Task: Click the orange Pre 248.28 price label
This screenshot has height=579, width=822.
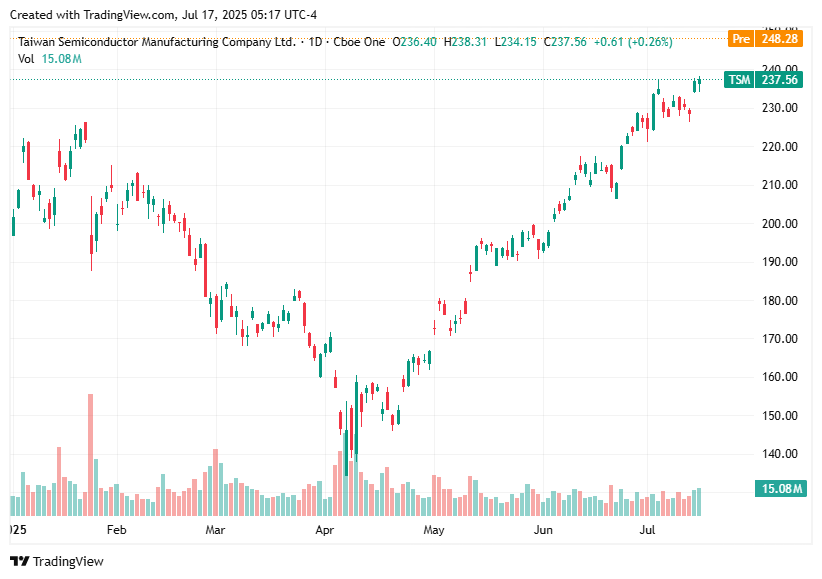Action: (765, 39)
